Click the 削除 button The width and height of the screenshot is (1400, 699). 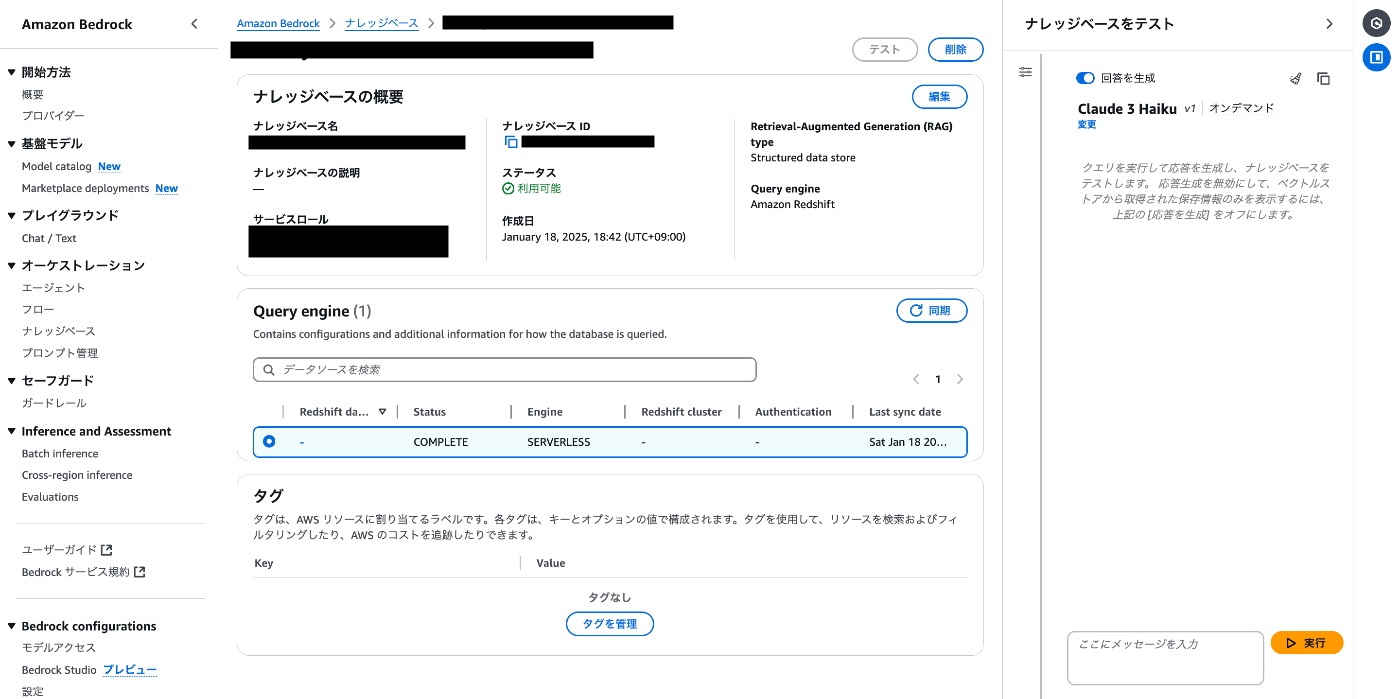coord(956,49)
